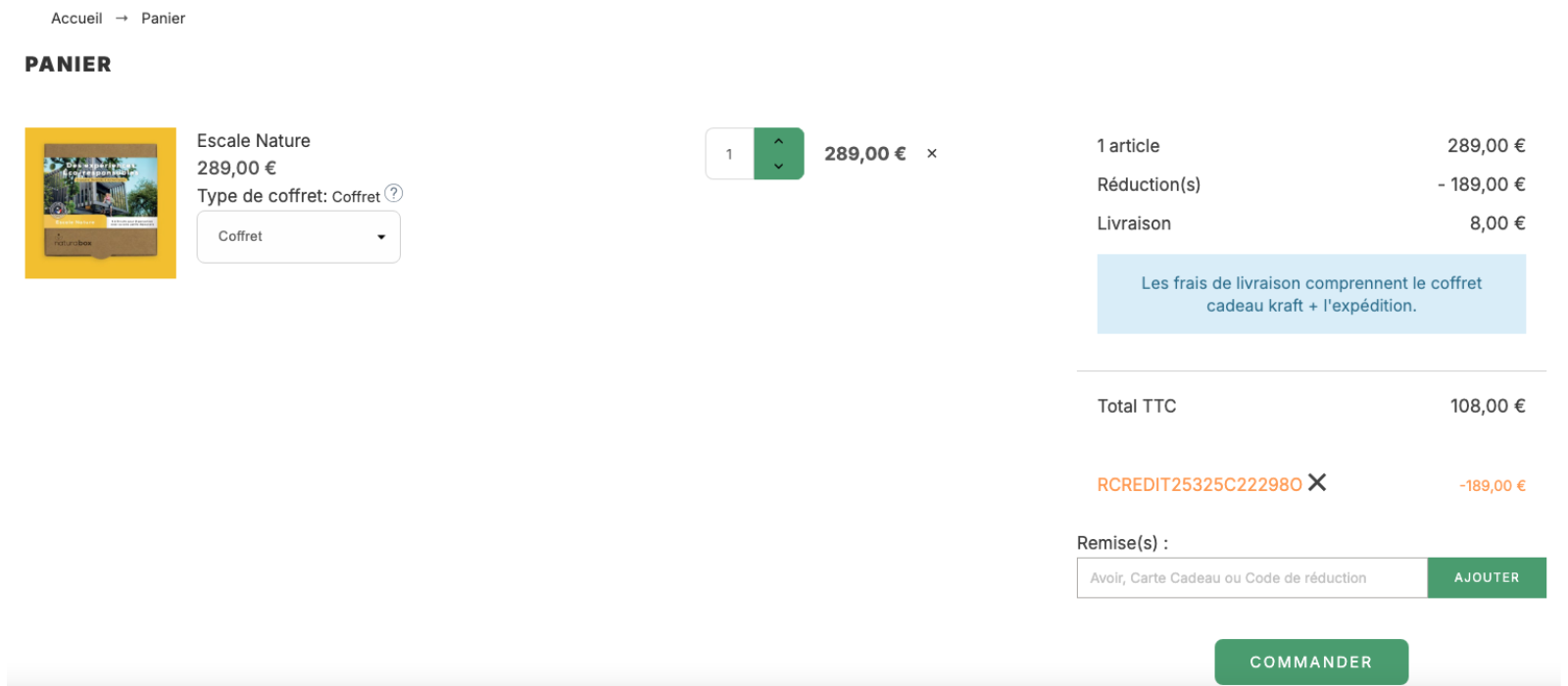The image size is (1568, 686).
Task: Click the quantity input field
Action: point(729,154)
